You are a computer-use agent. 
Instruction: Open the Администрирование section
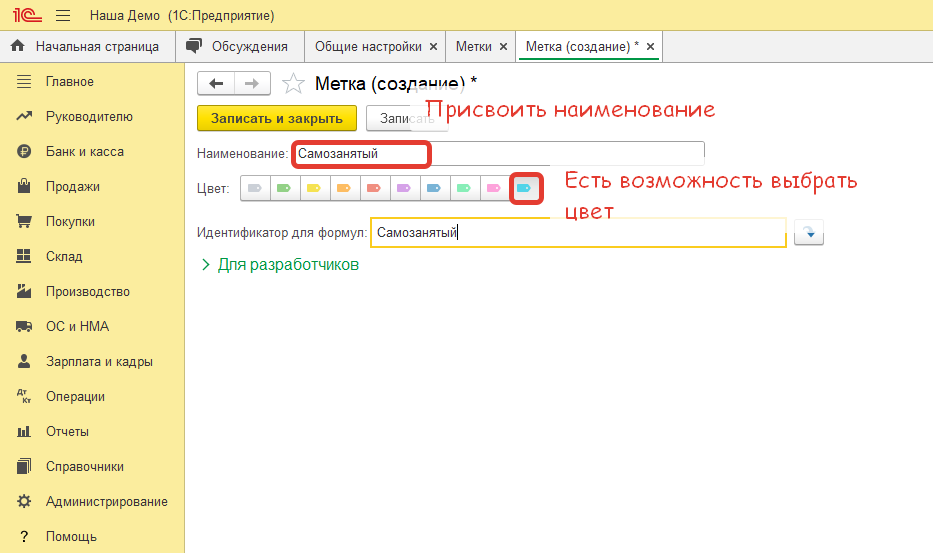106,502
